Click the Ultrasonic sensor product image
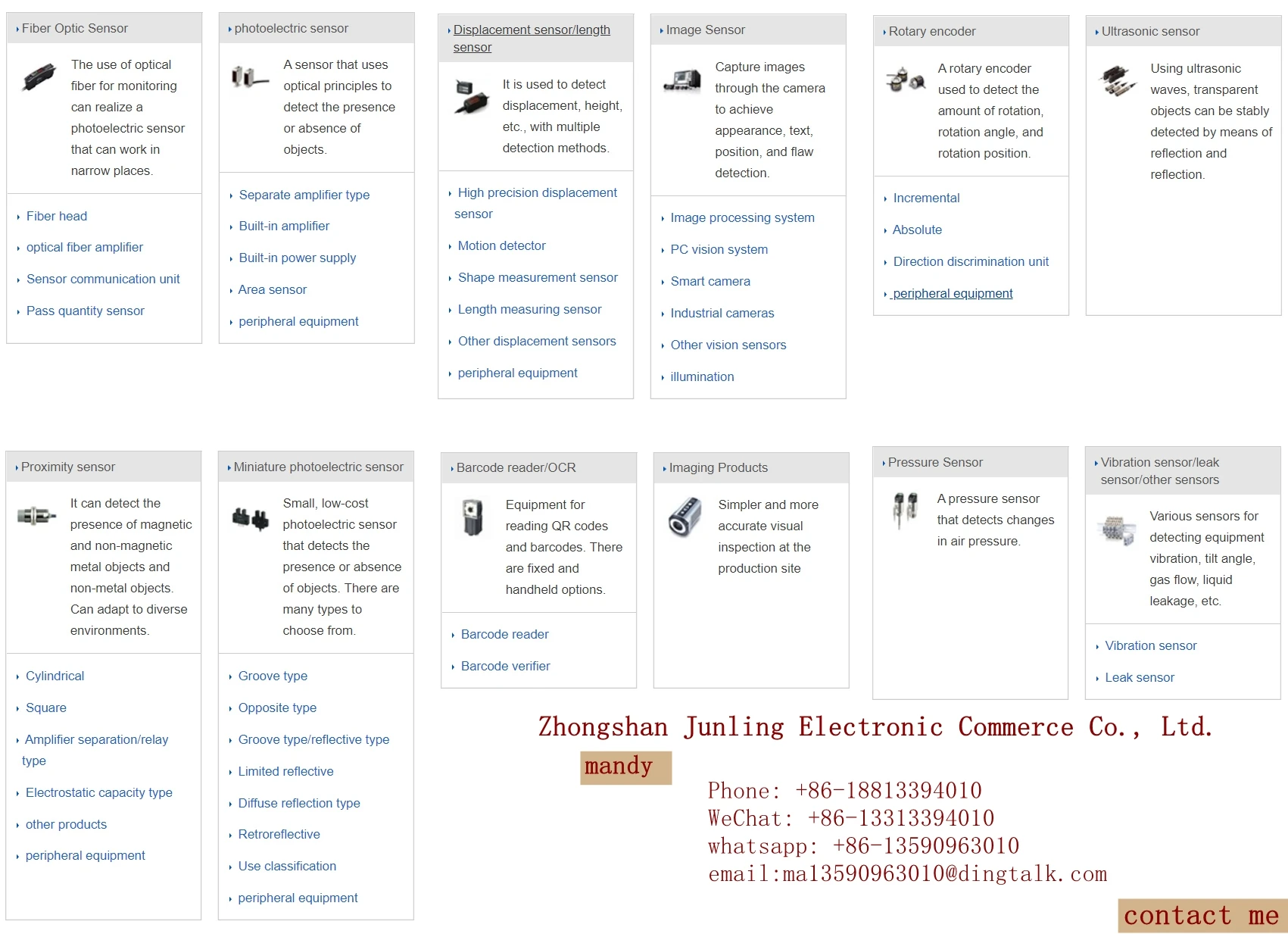 point(1118,80)
